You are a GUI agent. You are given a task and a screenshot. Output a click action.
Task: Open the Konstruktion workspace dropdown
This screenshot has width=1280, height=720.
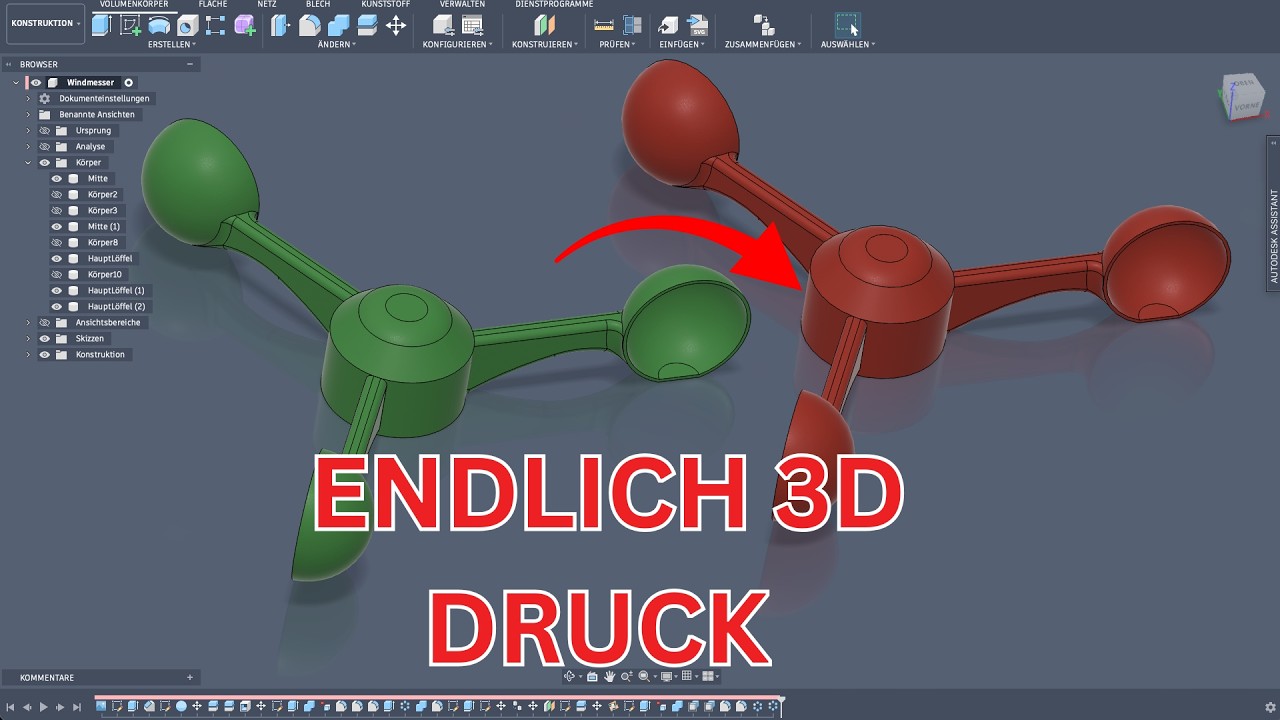(46, 23)
